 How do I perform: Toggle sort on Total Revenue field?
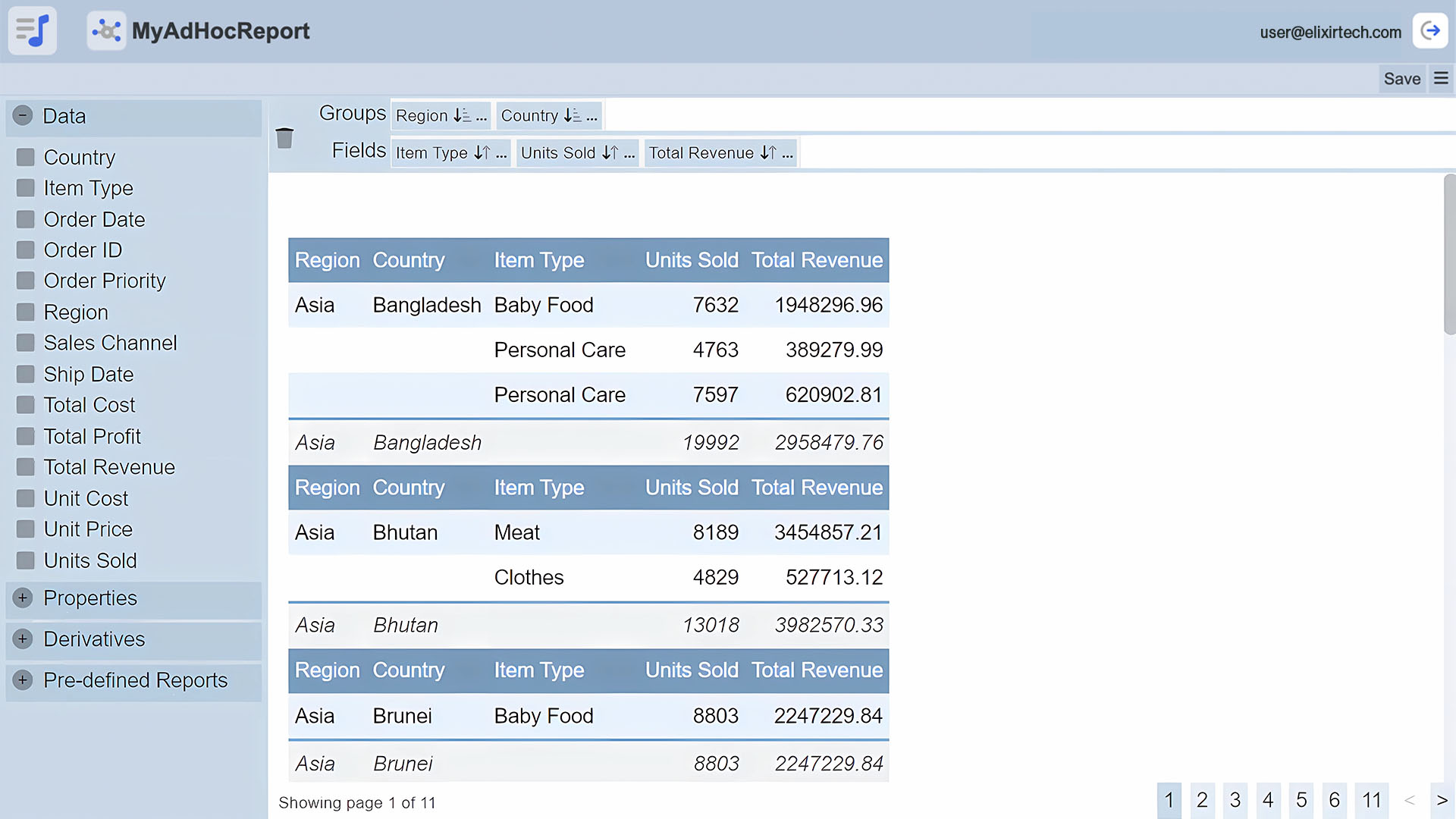coord(768,152)
